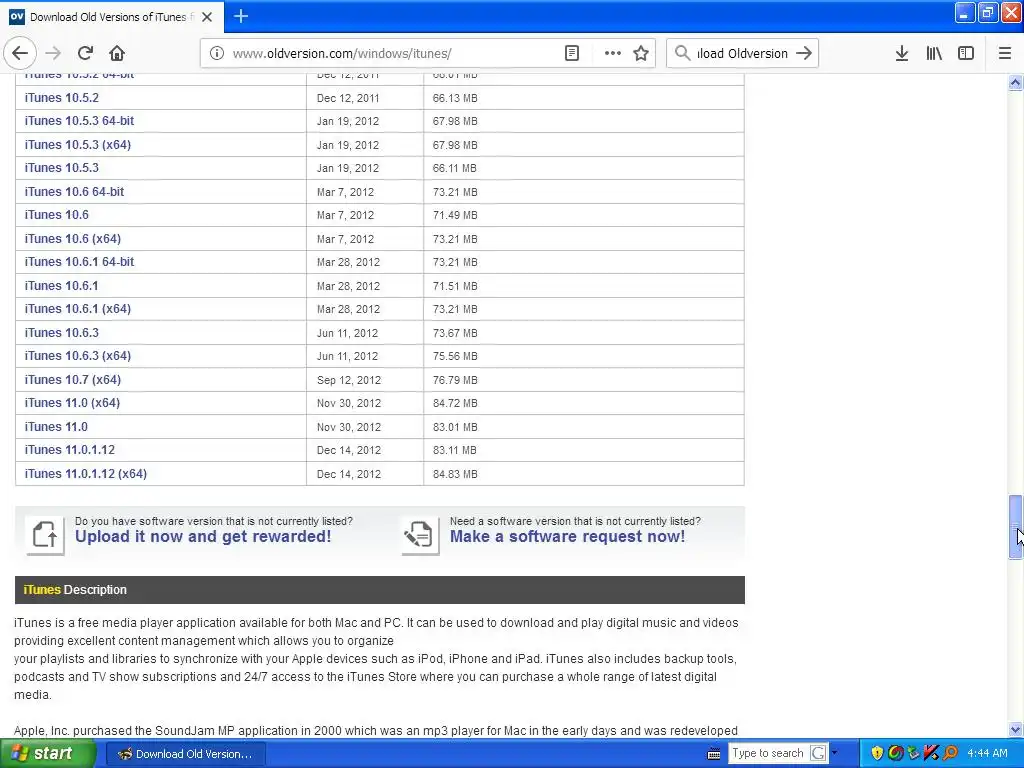Viewport: 1024px width, 768px height.
Task: Open page actions three-dot menu
Action: (612, 54)
